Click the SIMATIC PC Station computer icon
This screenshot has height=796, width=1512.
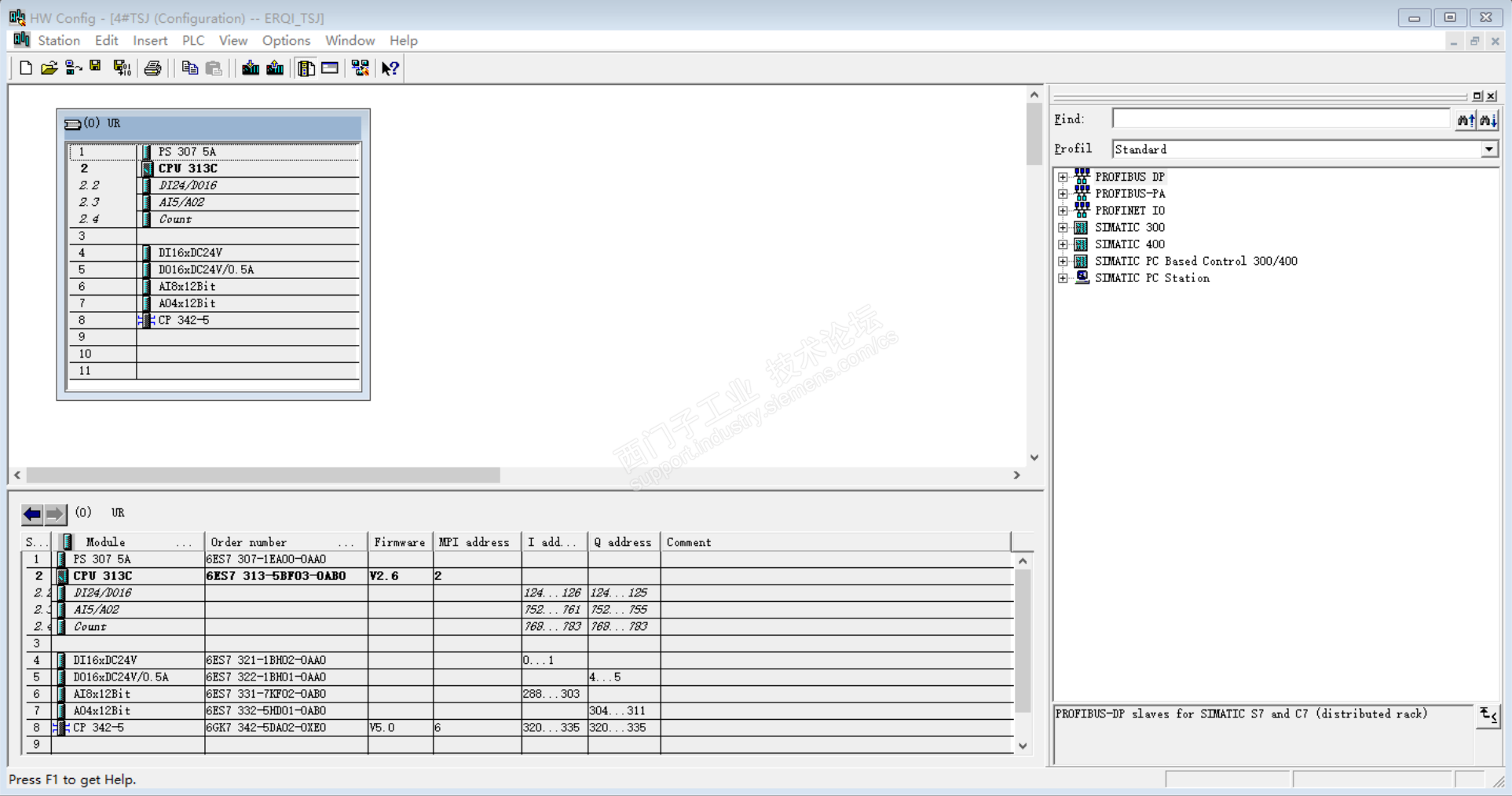click(x=1082, y=277)
